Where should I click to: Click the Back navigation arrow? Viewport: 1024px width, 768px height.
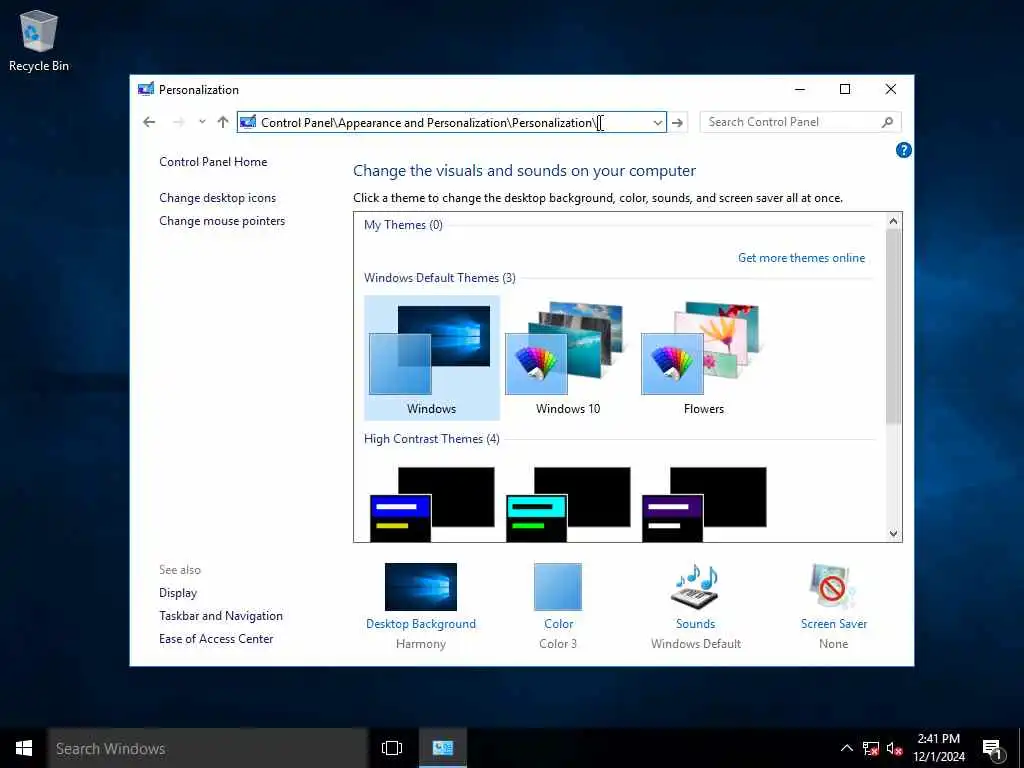point(149,122)
